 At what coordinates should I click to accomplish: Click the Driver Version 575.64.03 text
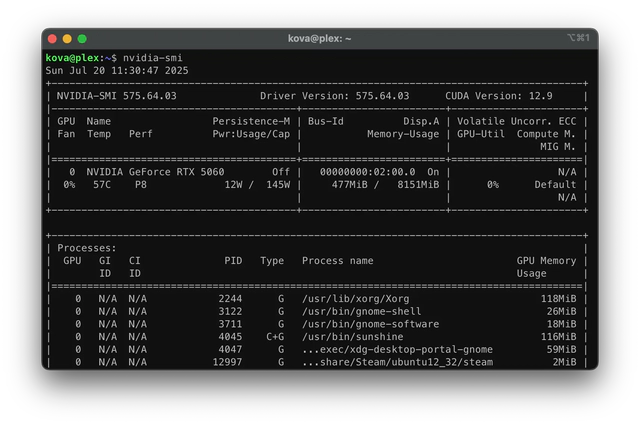coord(334,96)
